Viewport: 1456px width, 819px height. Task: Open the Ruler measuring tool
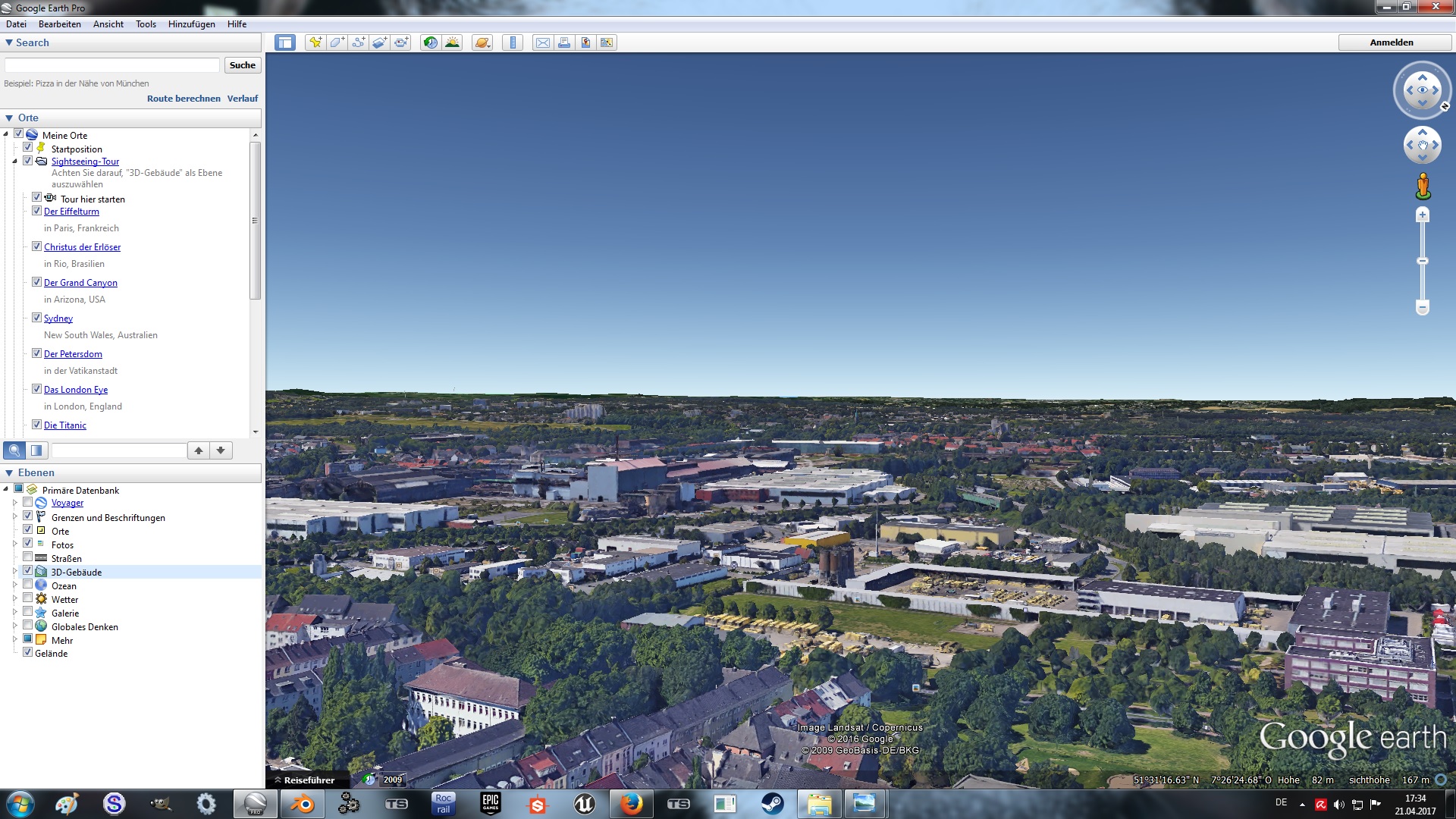point(513,42)
